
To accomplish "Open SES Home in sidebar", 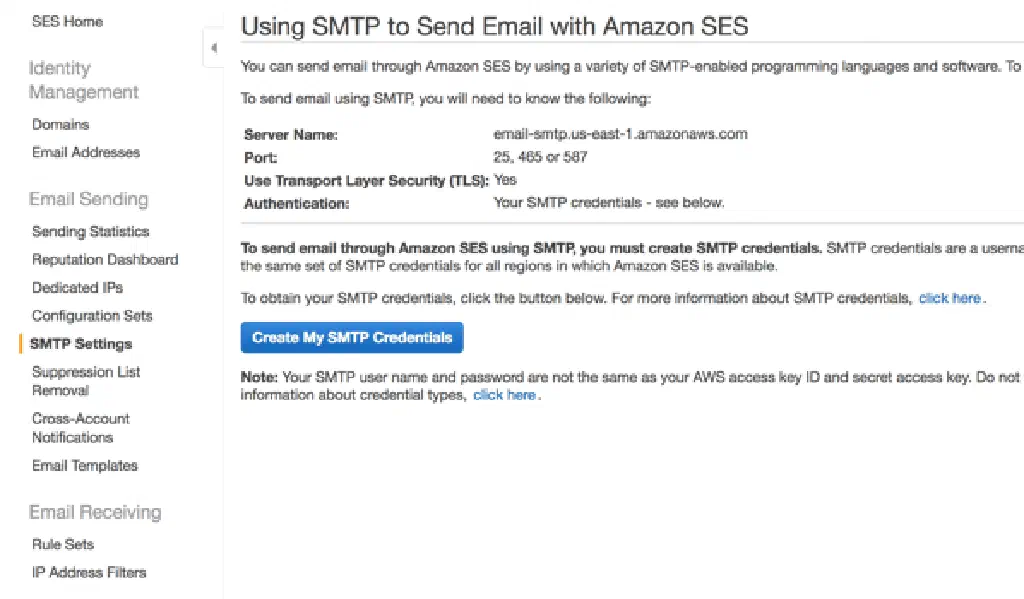I will 67,21.
